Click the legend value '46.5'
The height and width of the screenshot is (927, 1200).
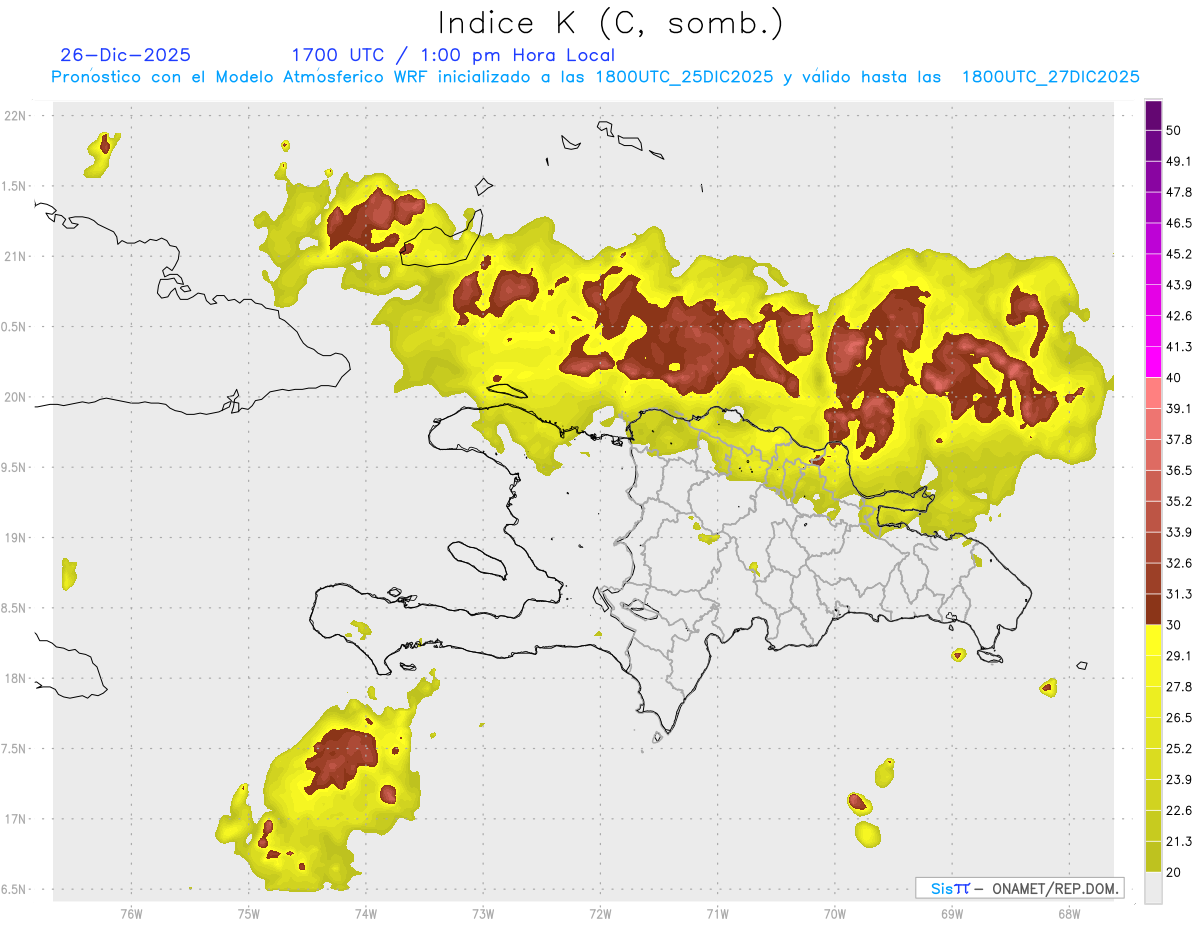point(1178,223)
